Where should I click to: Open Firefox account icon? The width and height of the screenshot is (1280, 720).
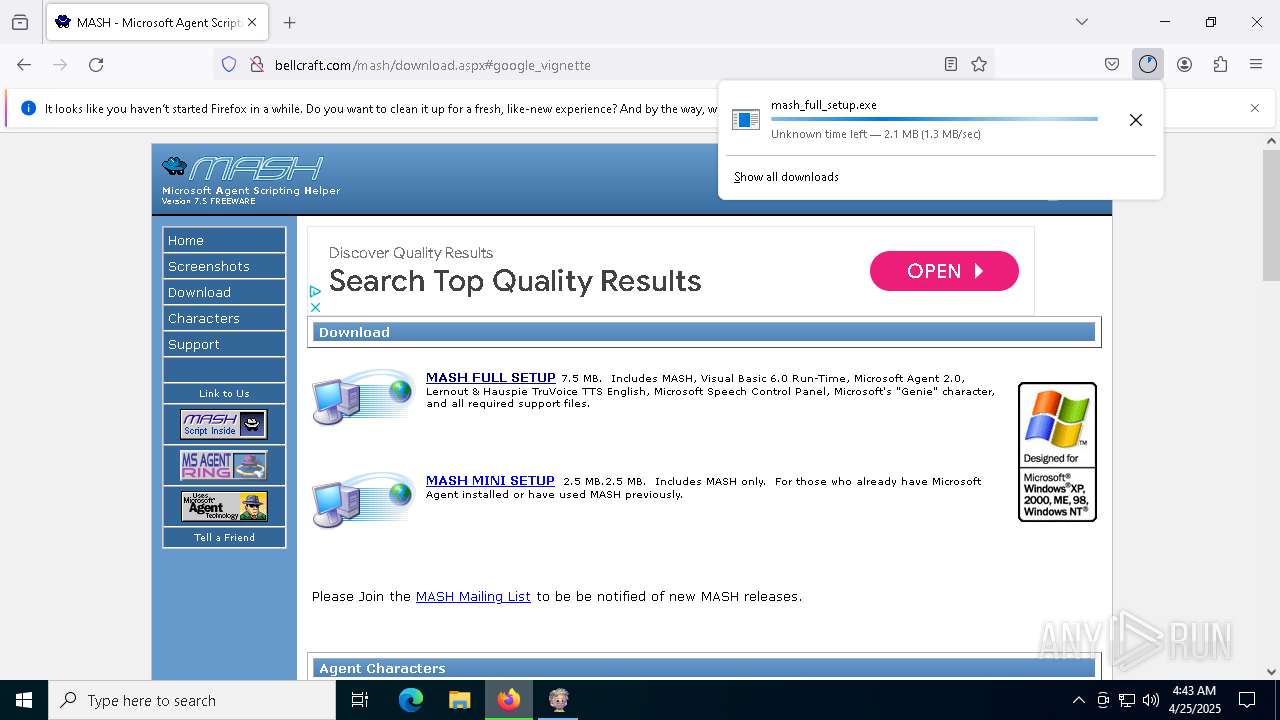pos(1184,64)
